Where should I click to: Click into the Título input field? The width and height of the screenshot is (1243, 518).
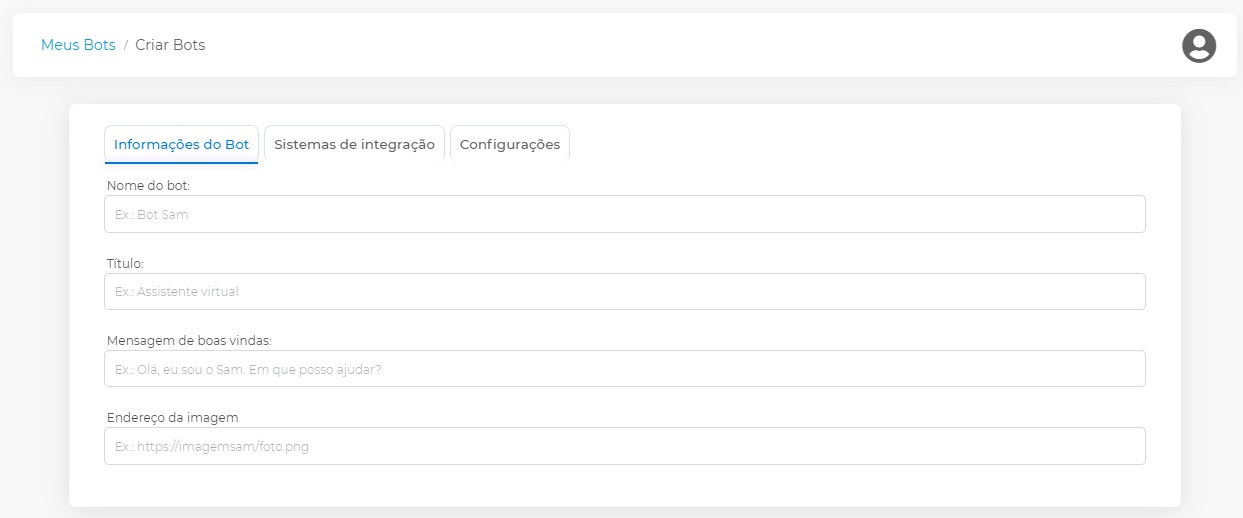pyautogui.click(x=624, y=291)
